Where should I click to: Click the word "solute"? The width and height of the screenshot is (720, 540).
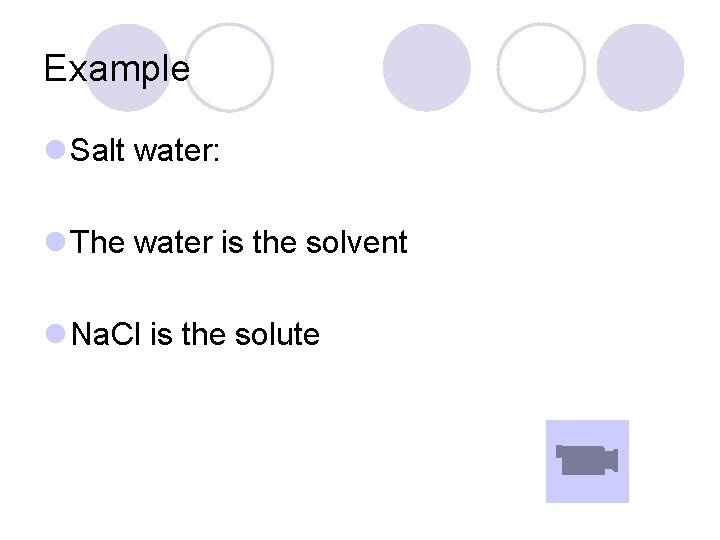(277, 335)
